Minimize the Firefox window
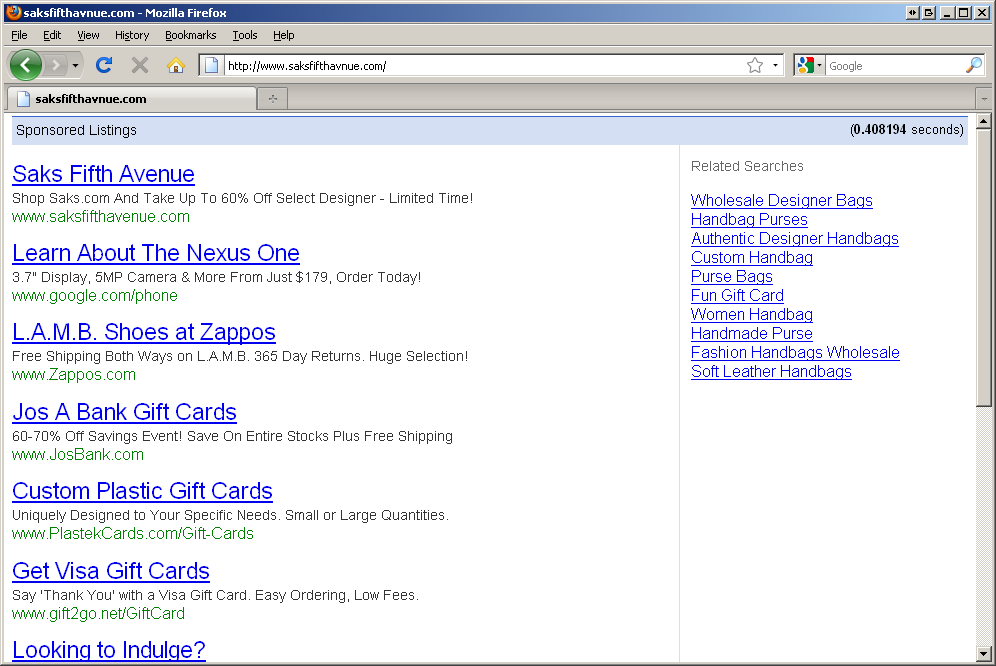The image size is (996, 666). 947,12
